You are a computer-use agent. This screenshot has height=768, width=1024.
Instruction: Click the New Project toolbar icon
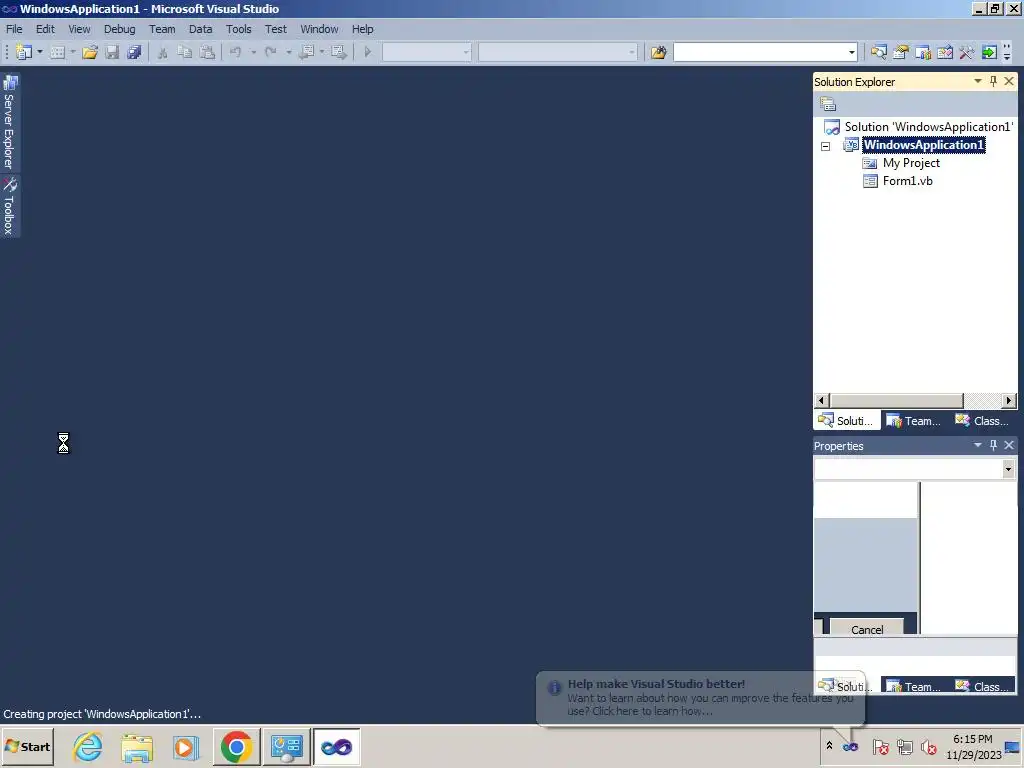[24, 52]
